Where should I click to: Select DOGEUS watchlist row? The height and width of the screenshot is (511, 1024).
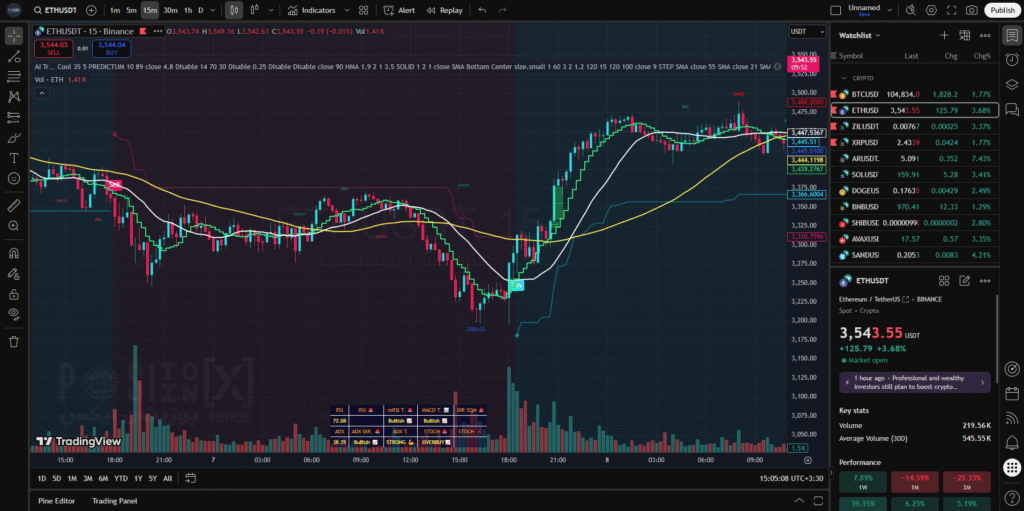914,190
